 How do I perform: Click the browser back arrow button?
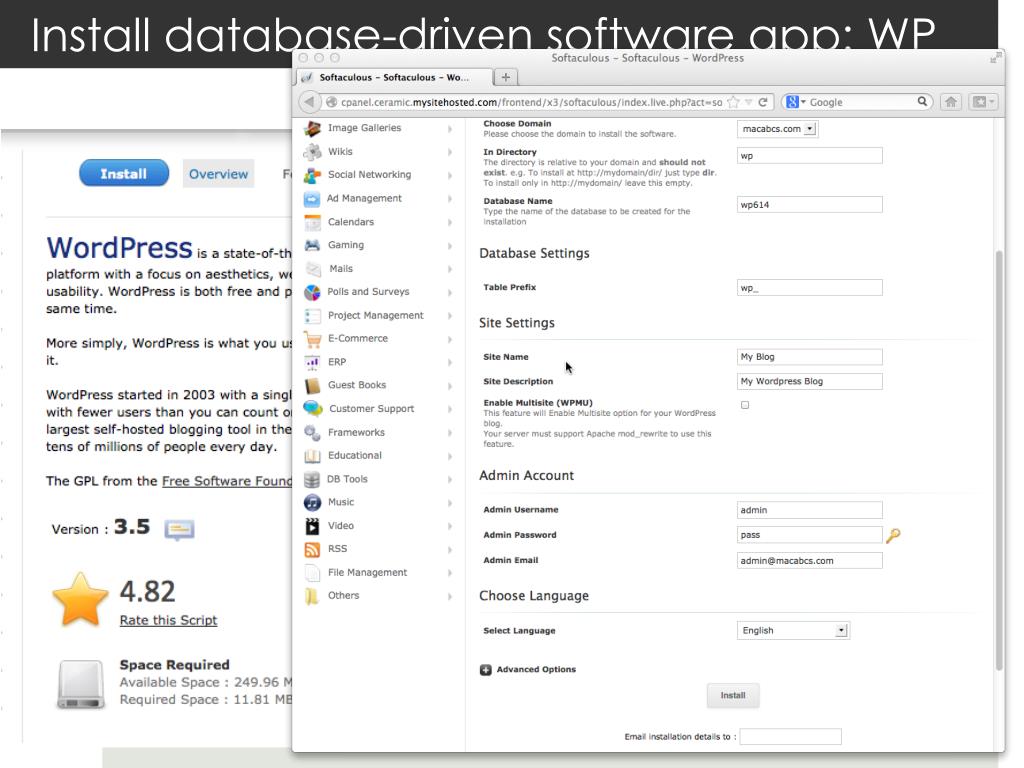pos(309,102)
